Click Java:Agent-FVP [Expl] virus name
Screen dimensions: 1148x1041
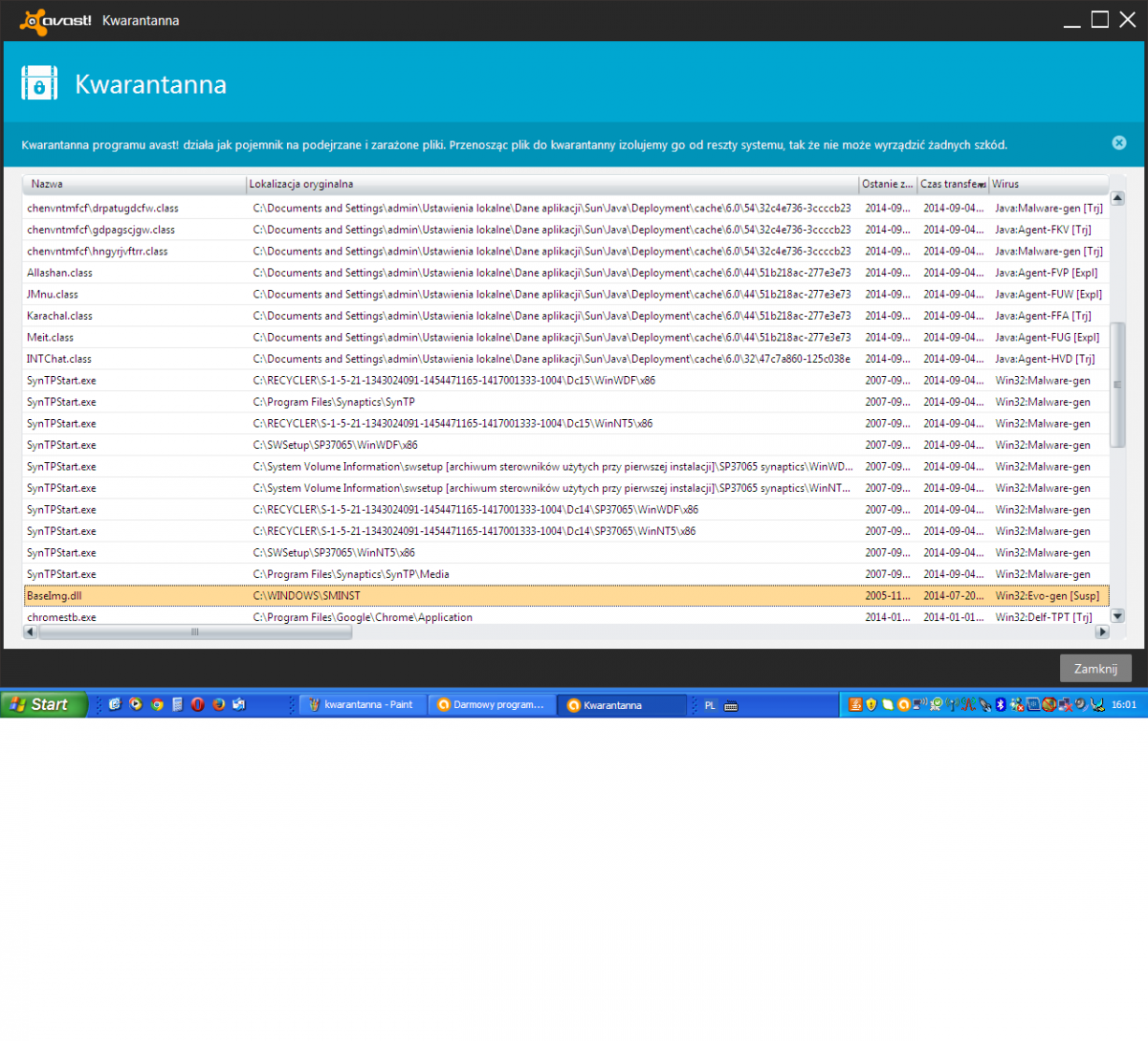coord(1047,273)
